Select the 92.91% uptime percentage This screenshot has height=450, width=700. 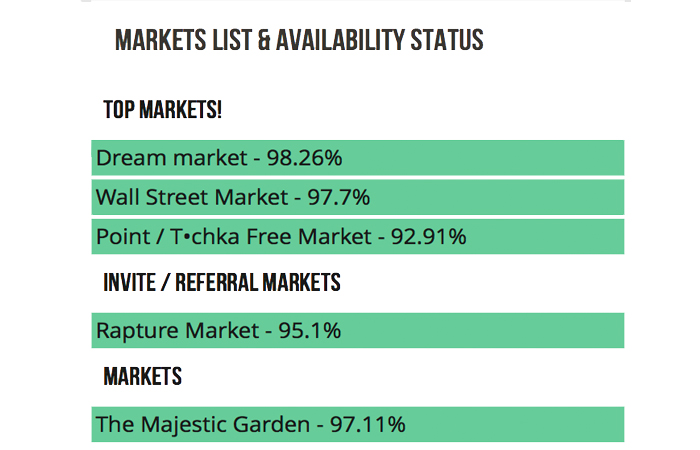[x=426, y=237]
